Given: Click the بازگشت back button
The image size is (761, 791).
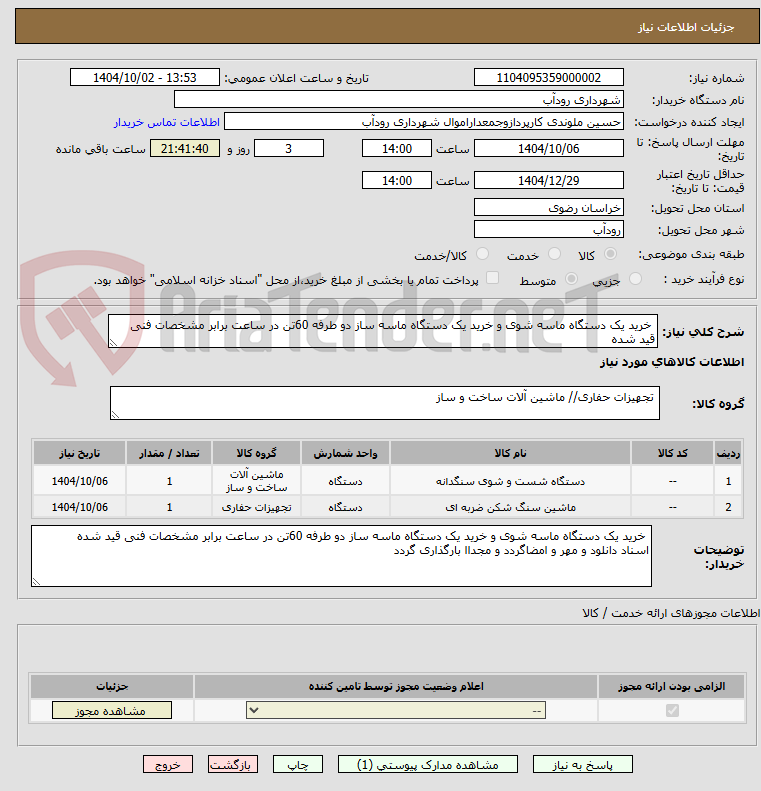Looking at the screenshot, I should [x=232, y=764].
